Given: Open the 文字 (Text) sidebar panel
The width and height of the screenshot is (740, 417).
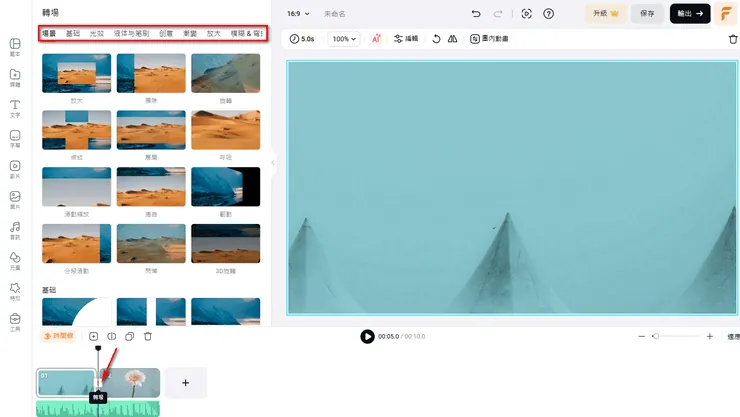Looking at the screenshot, I should (x=15, y=108).
